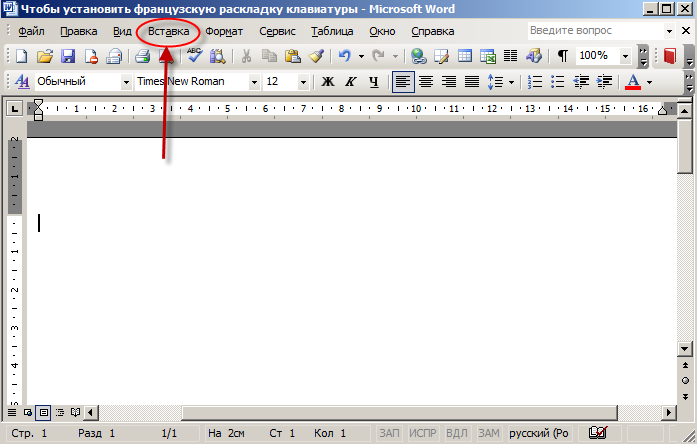Expand the undo history arrow

(361, 56)
